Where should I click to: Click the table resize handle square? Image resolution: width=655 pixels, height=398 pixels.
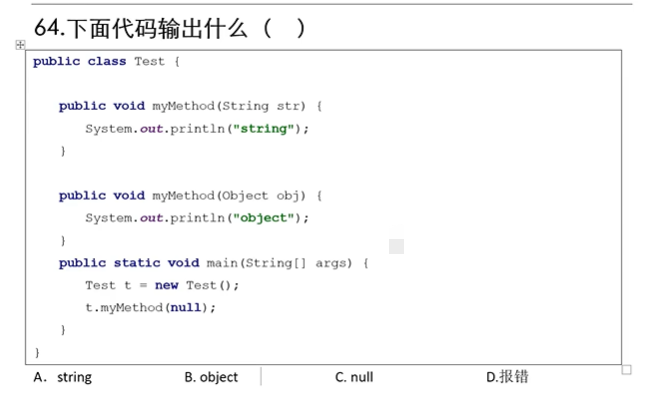[x=626, y=370]
